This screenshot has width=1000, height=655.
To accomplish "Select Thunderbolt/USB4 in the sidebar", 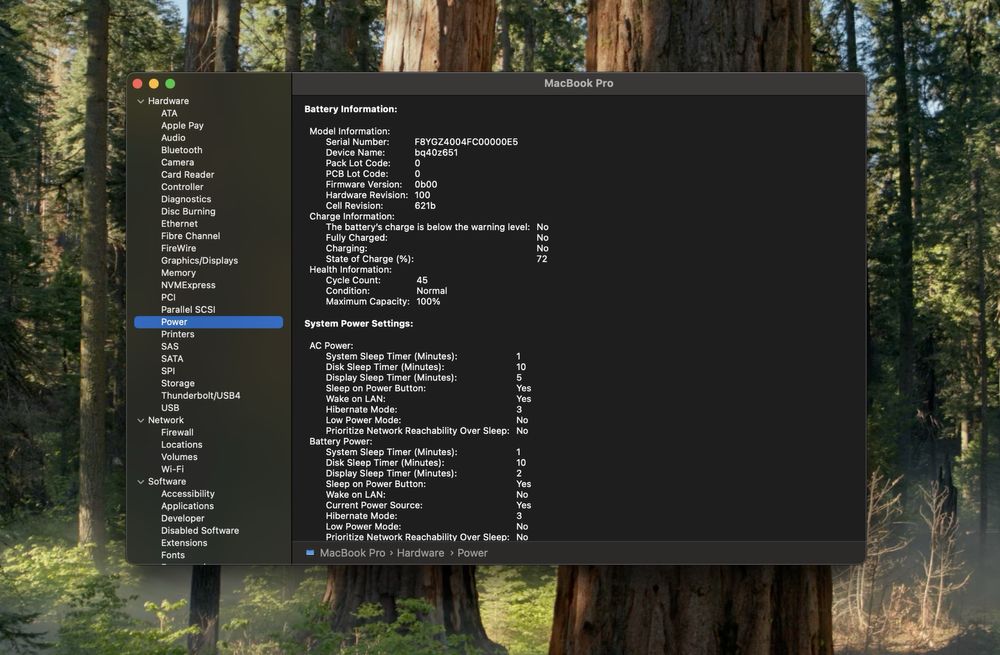I will (200, 395).
